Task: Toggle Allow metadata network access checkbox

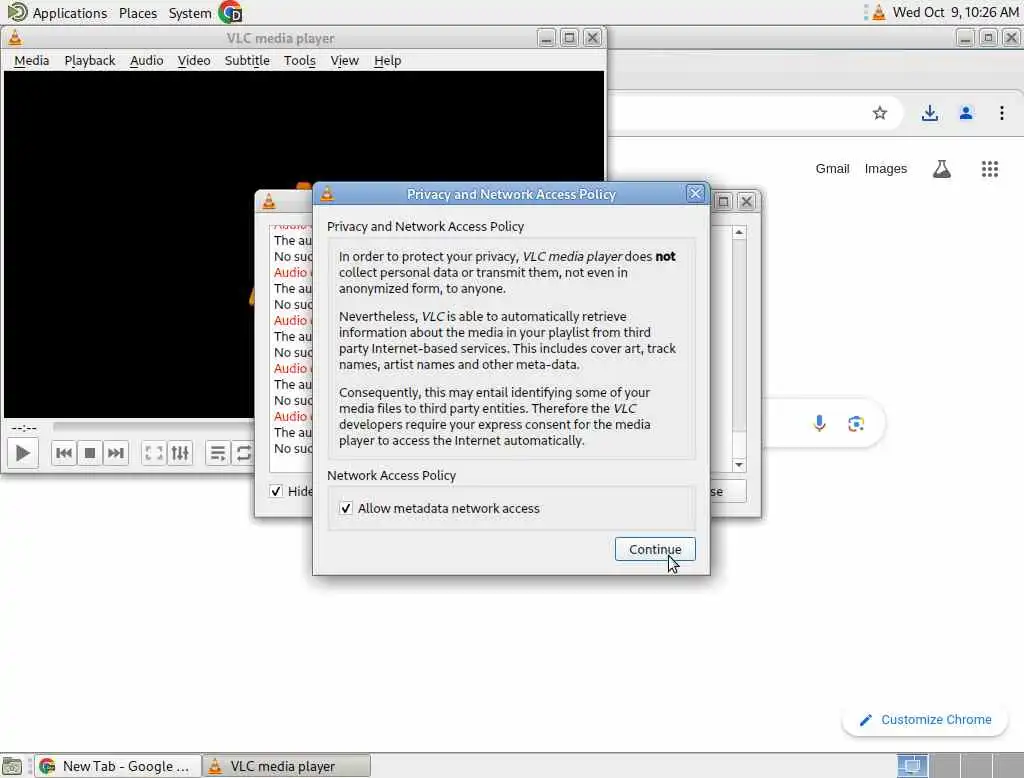Action: coord(346,508)
